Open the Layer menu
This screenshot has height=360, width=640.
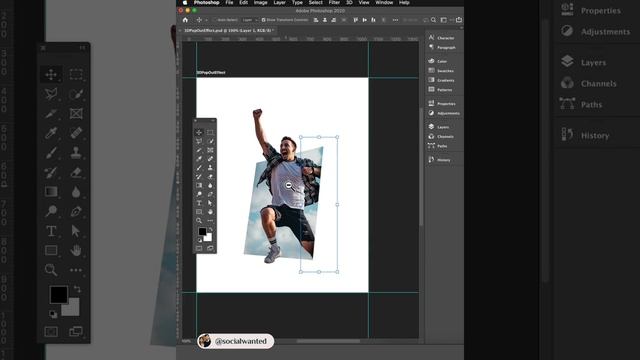pos(280,2)
